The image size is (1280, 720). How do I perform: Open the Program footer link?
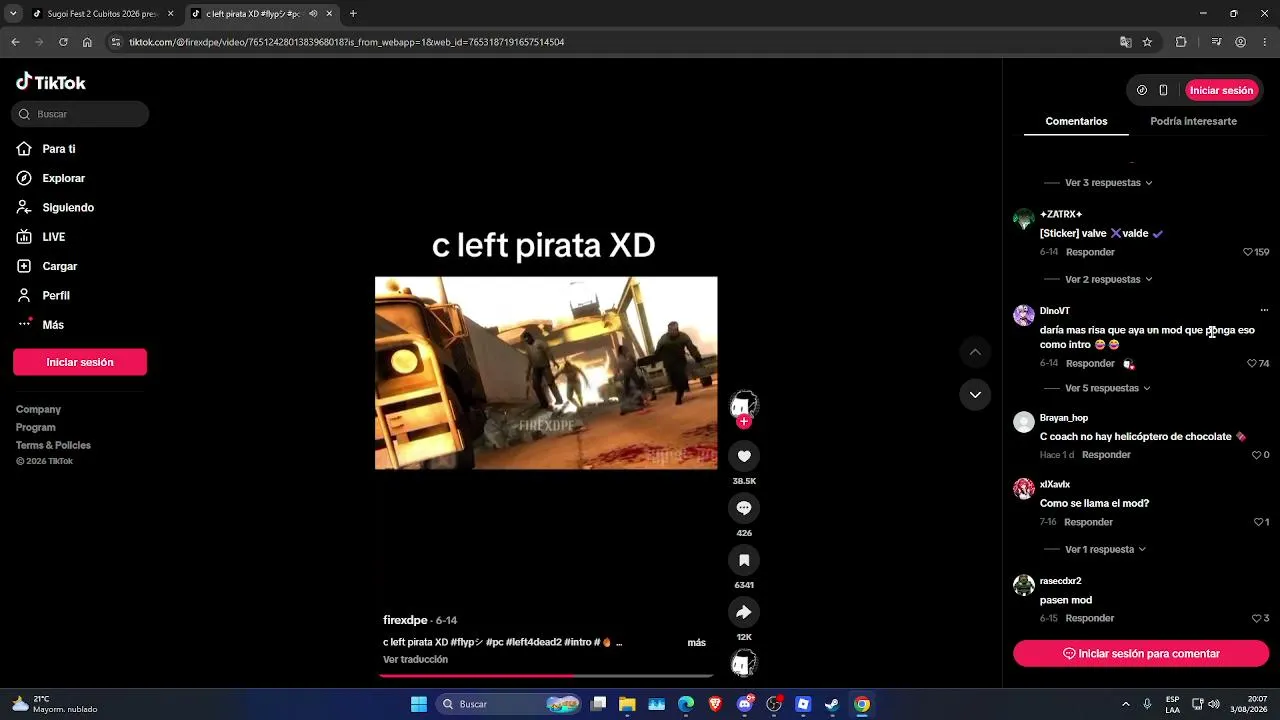tap(36, 428)
